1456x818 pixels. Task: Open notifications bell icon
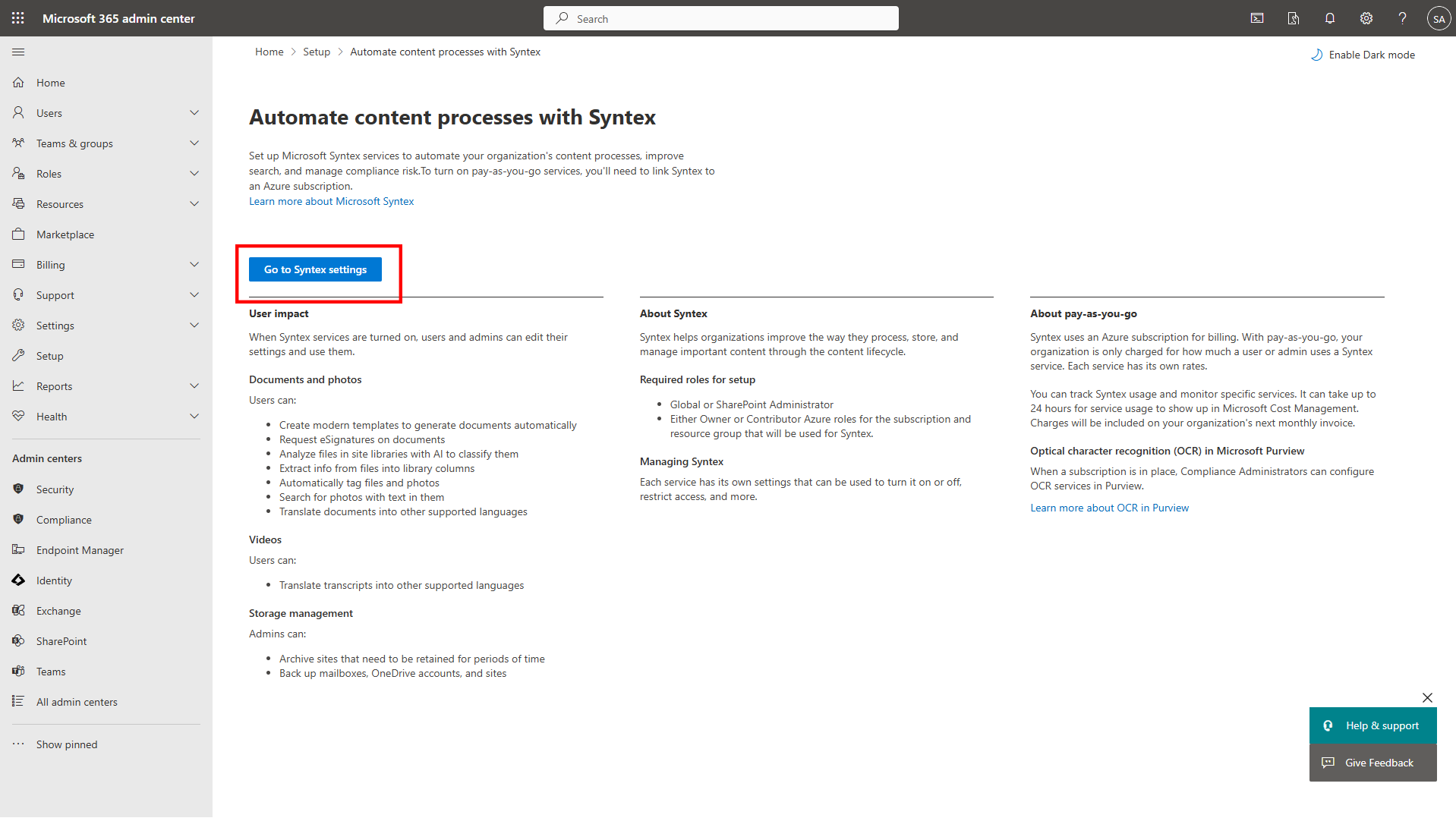click(1330, 18)
